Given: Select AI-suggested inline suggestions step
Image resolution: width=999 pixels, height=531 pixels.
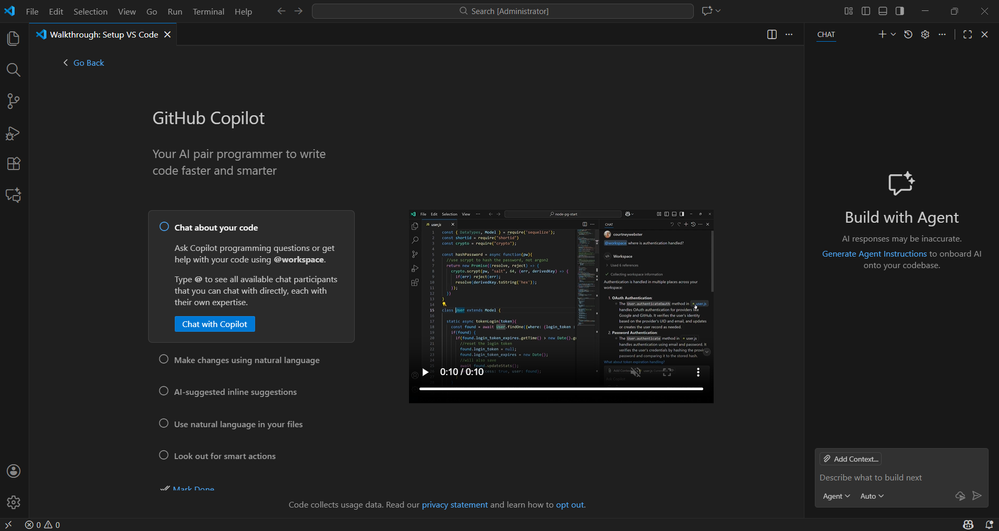Looking at the screenshot, I should point(235,392).
